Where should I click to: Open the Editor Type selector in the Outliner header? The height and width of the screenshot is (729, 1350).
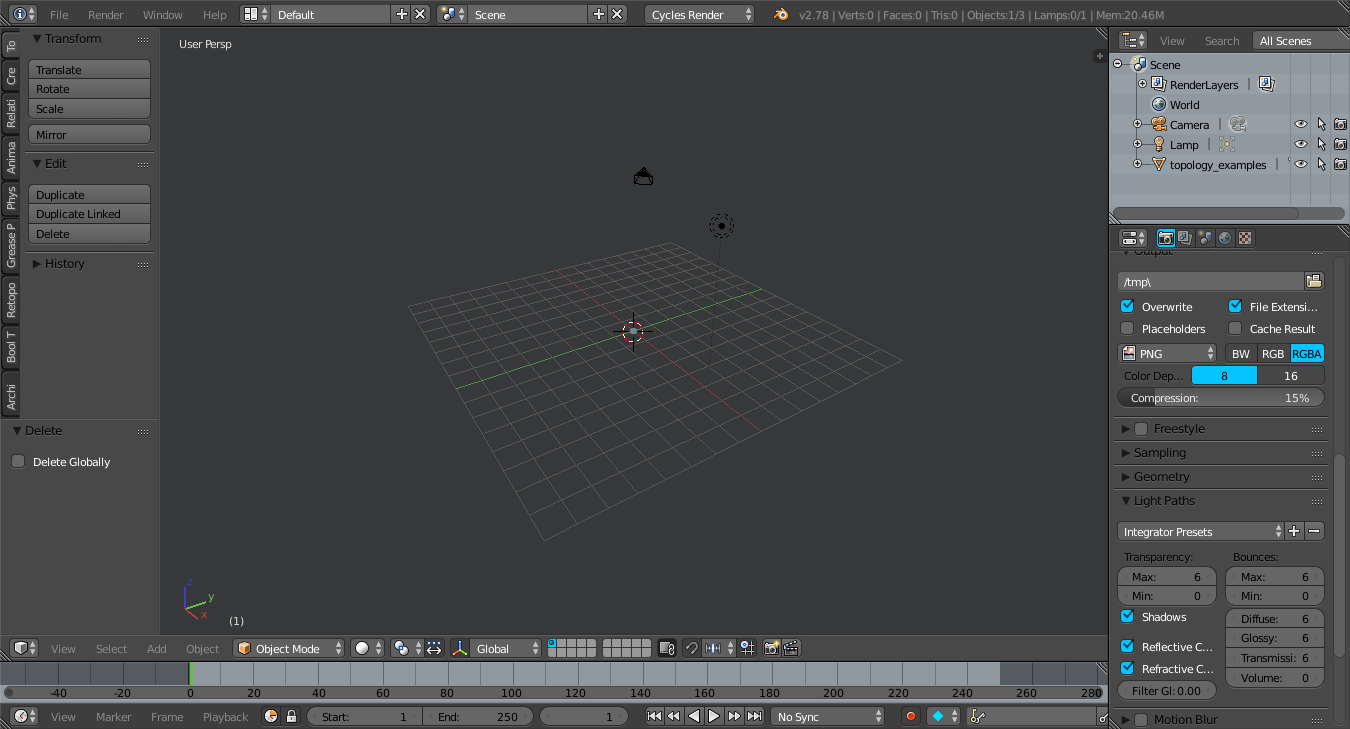coord(1131,40)
